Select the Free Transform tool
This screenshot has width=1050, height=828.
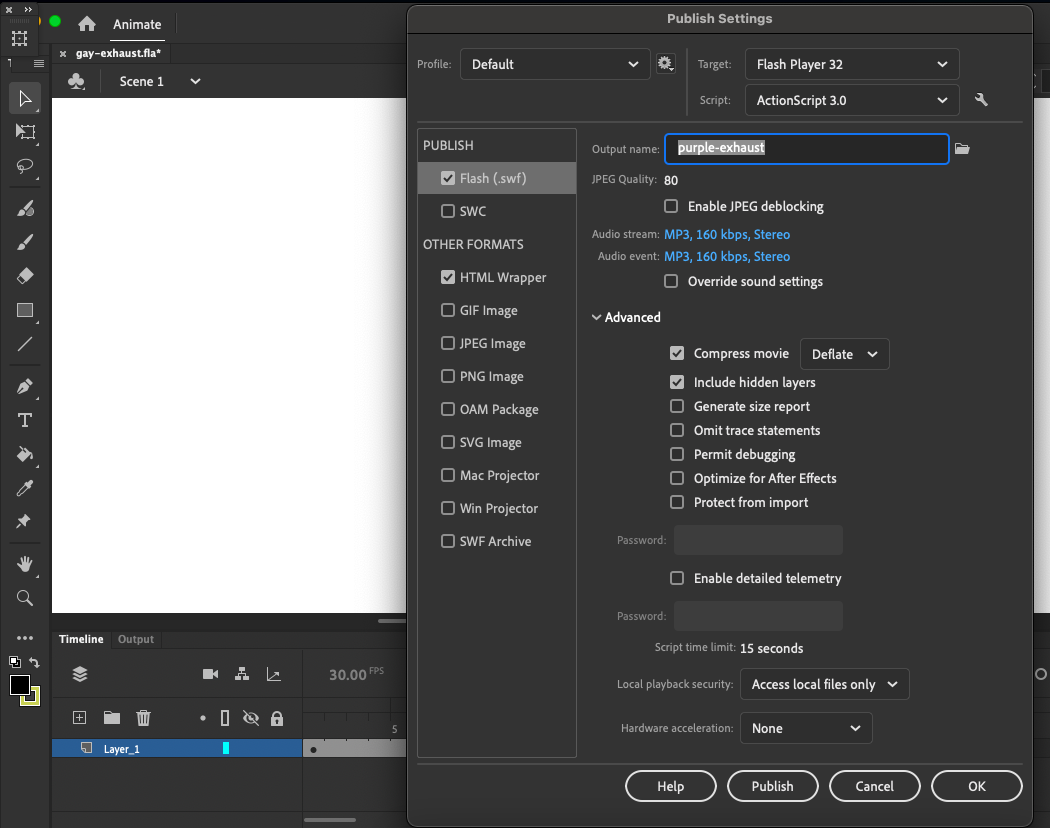click(x=25, y=132)
